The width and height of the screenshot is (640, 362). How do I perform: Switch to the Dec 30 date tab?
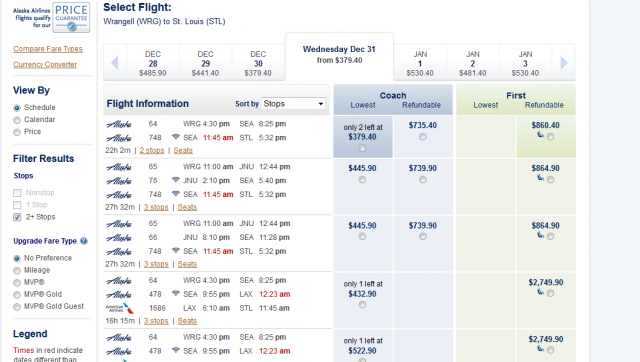[x=258, y=63]
